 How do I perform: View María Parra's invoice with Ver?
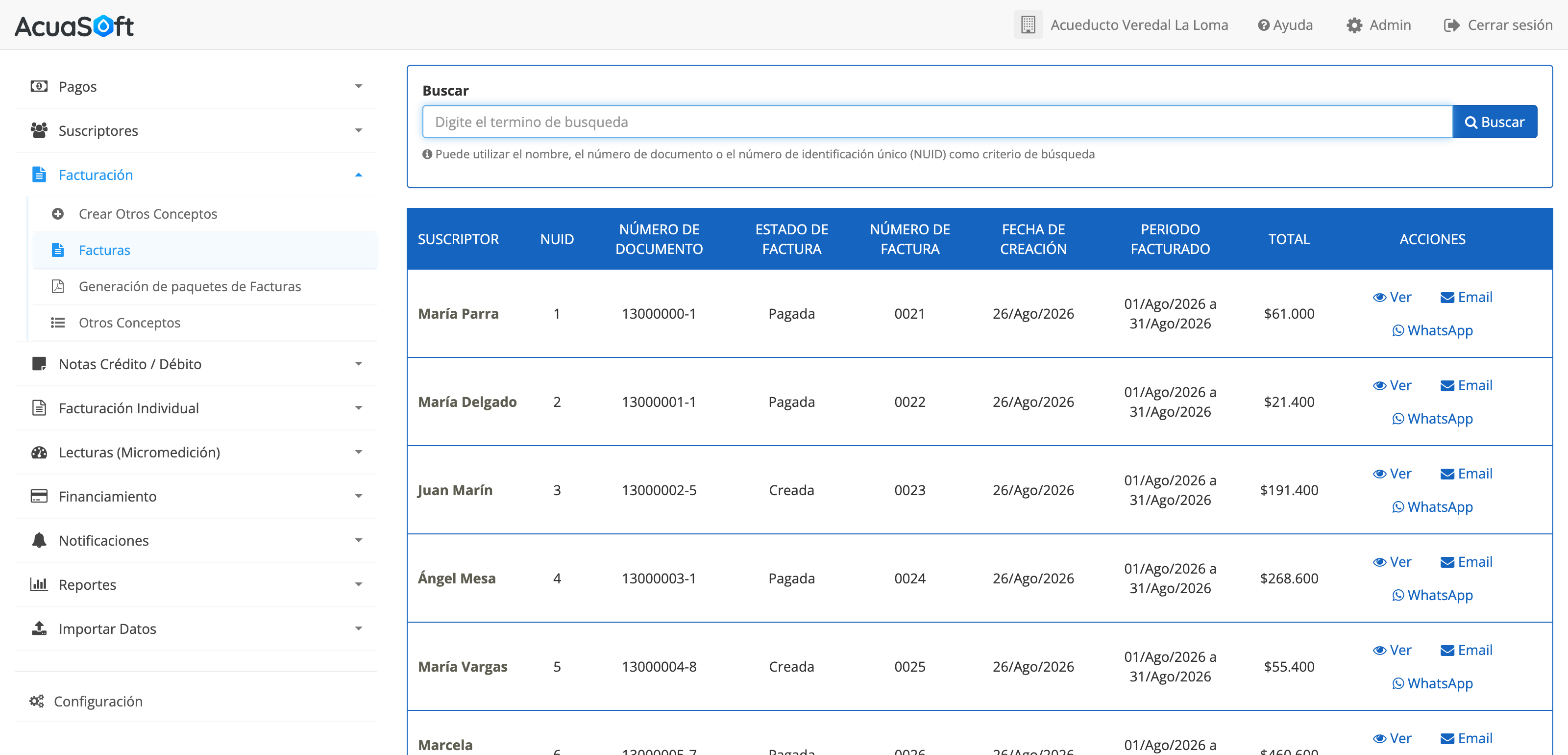[x=1392, y=297]
